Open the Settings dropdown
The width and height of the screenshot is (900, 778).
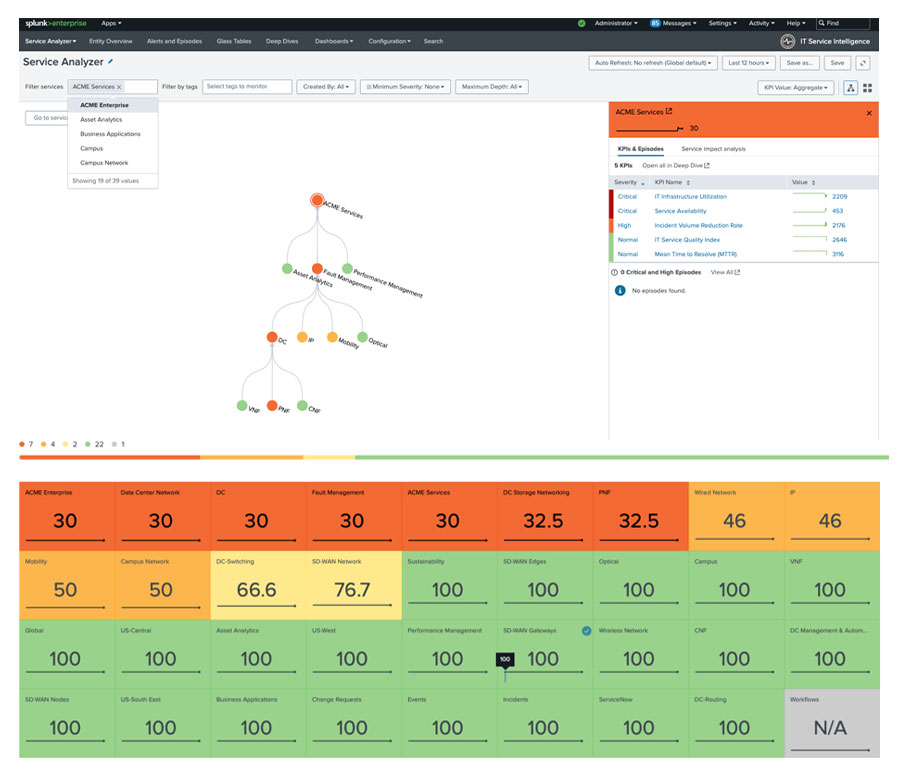pyautogui.click(x=723, y=24)
